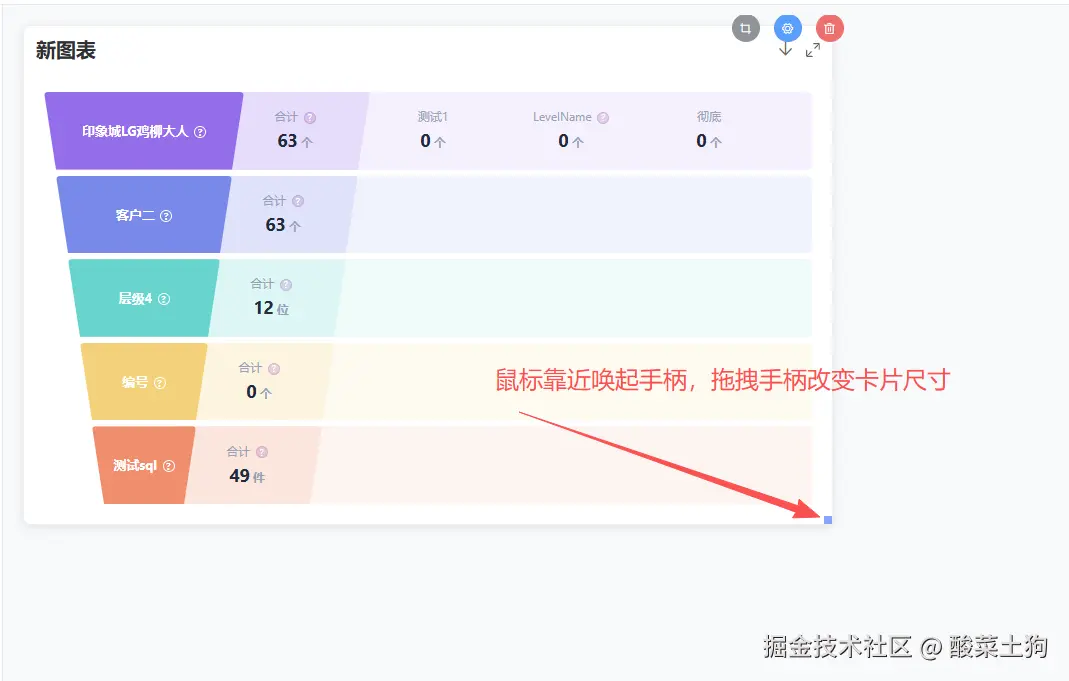Click 合计 help icon in 测试sql row
Screen dimensions: 1069x681
point(262,452)
